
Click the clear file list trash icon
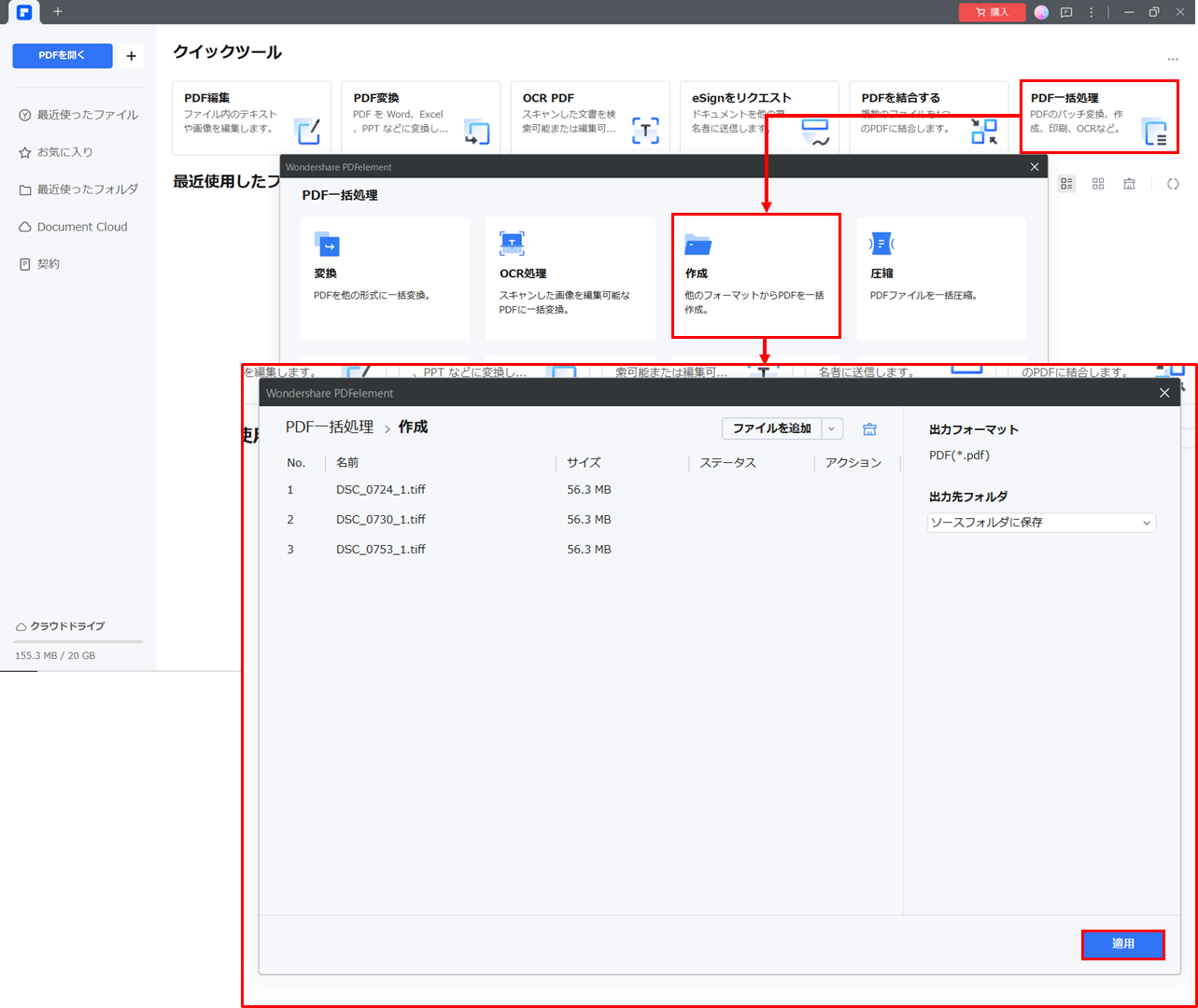coord(869,429)
